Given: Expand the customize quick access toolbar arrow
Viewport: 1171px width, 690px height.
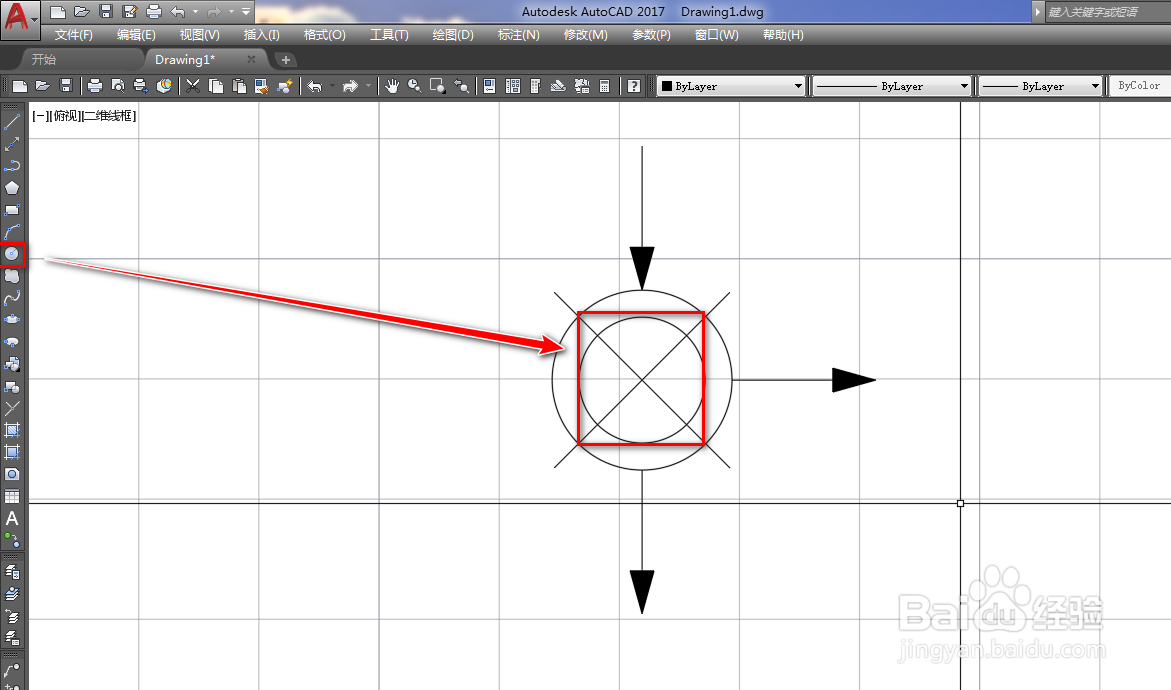Looking at the screenshot, I should pos(246,11).
